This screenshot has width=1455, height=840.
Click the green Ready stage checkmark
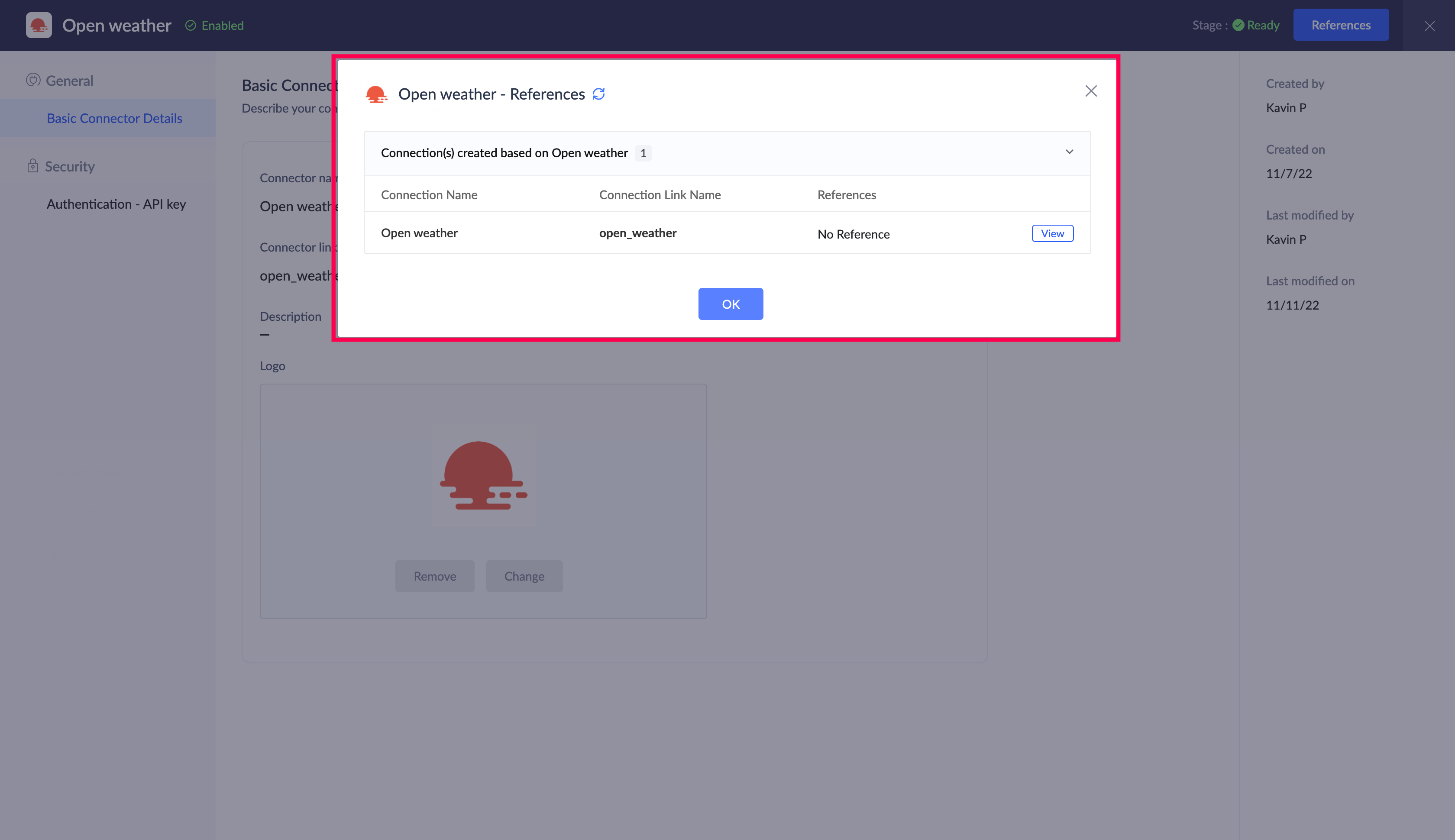pyautogui.click(x=1238, y=26)
